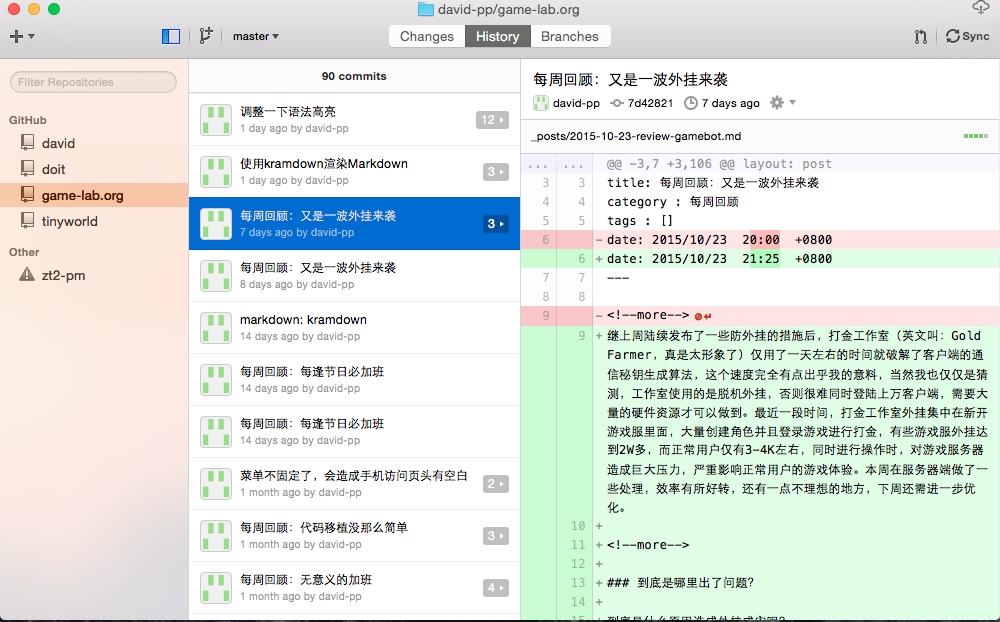
Task: Expand the gear dropdown arrow
Action: 790,102
